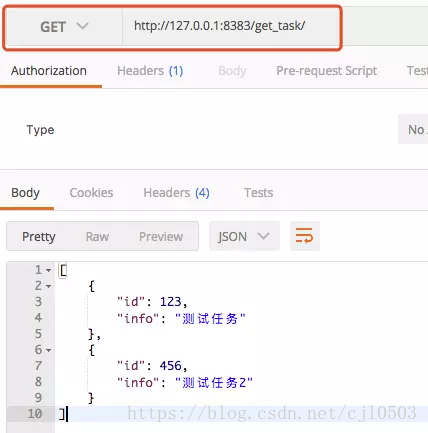
Task: Select the Pretty view mode
Action: tap(39, 237)
